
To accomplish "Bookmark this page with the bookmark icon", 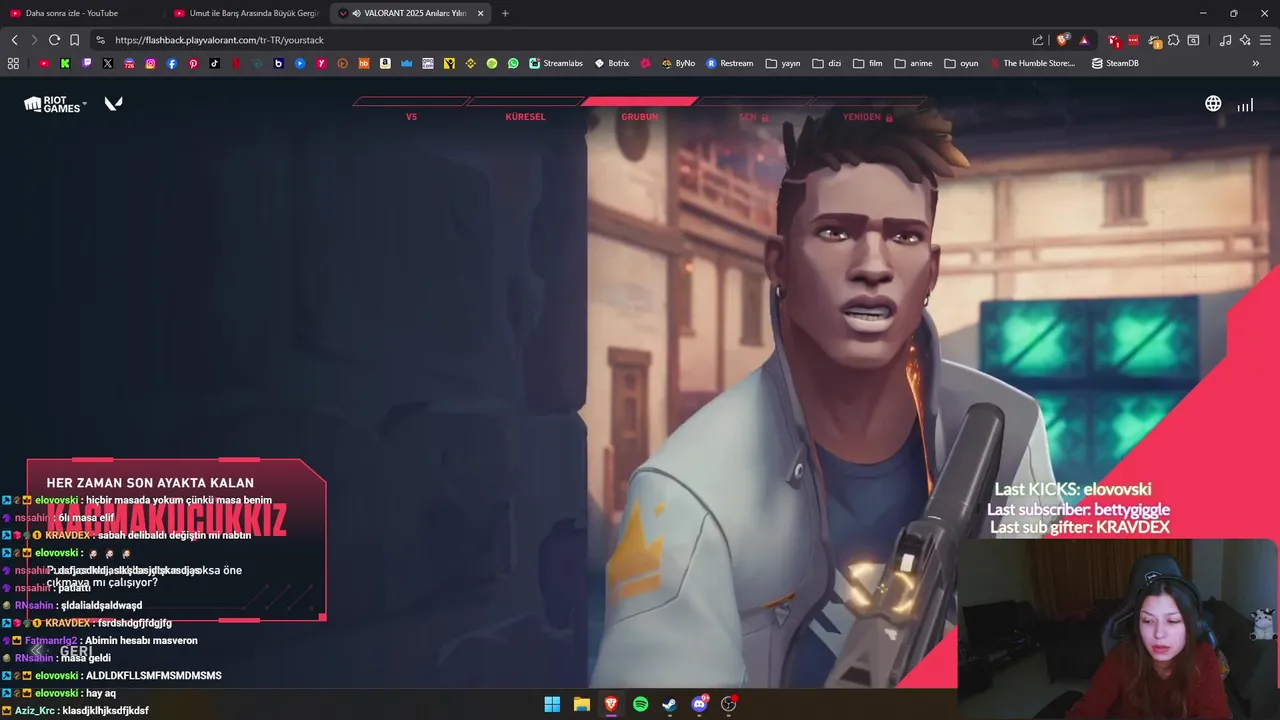I will click(74, 40).
